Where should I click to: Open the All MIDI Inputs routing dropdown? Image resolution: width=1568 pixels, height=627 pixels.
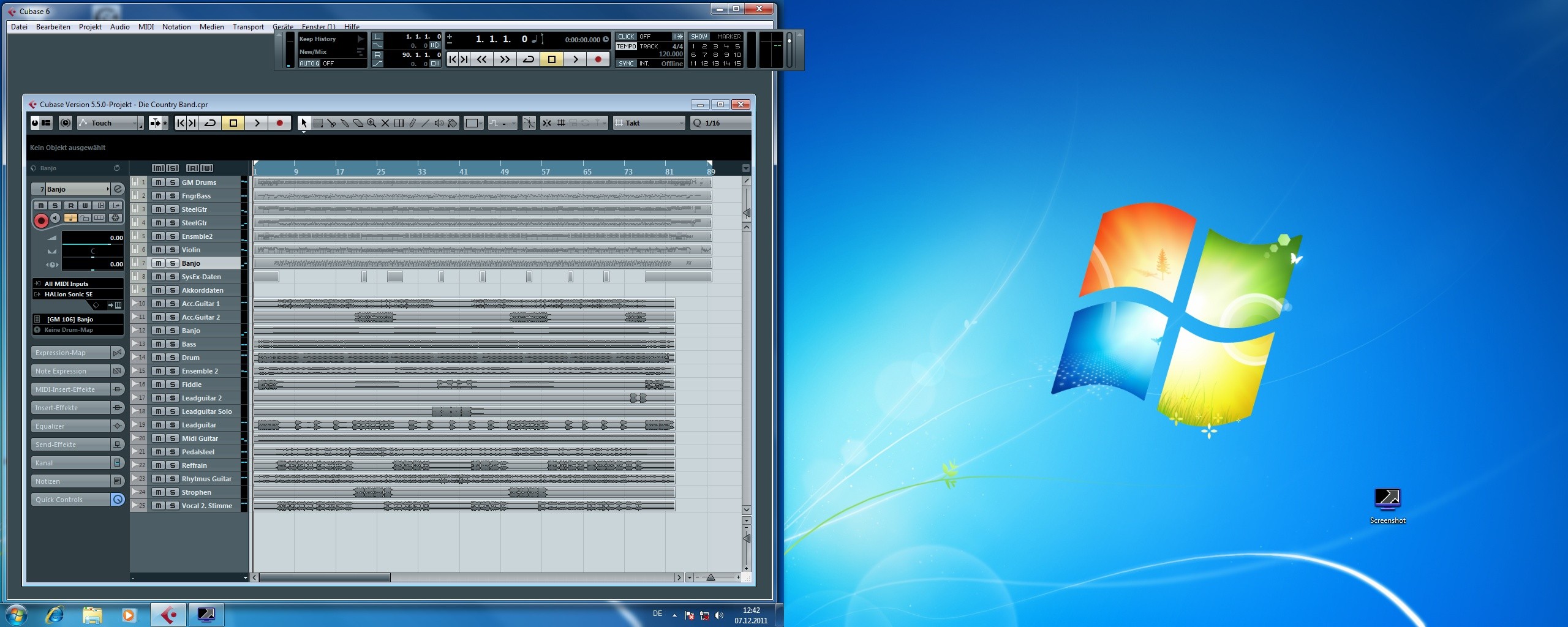(78, 283)
